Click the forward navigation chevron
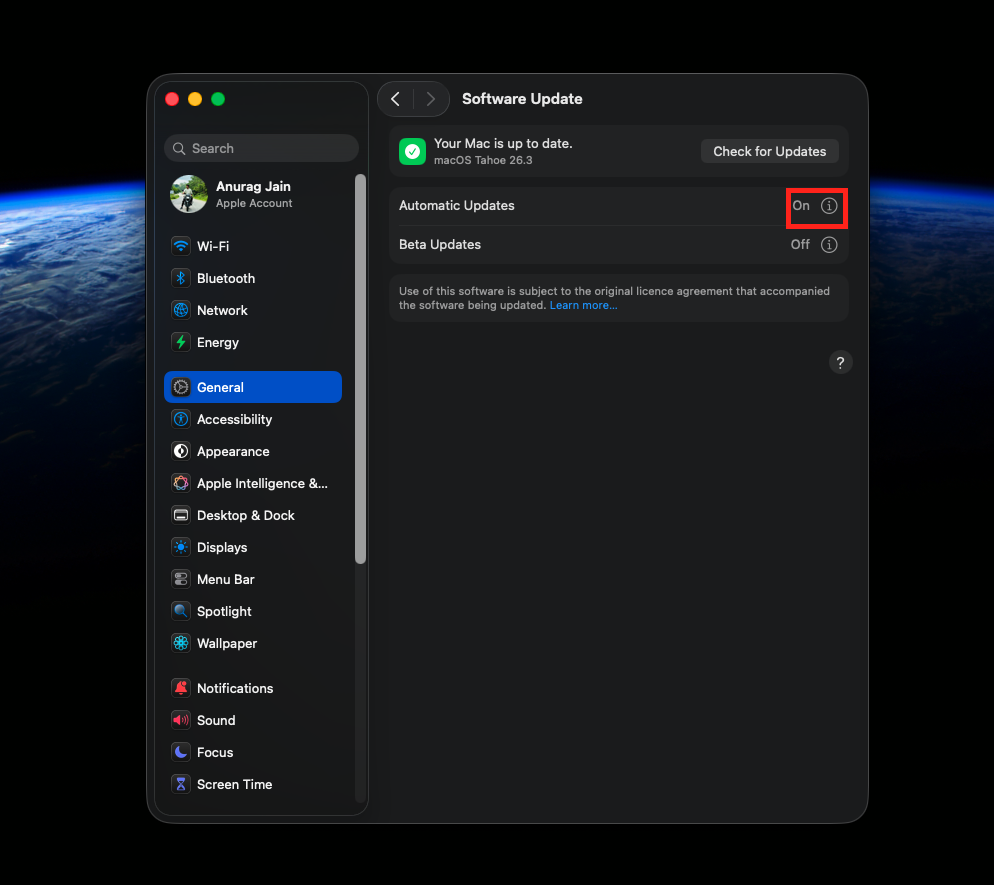Screen dimensions: 994x885 point(431,99)
